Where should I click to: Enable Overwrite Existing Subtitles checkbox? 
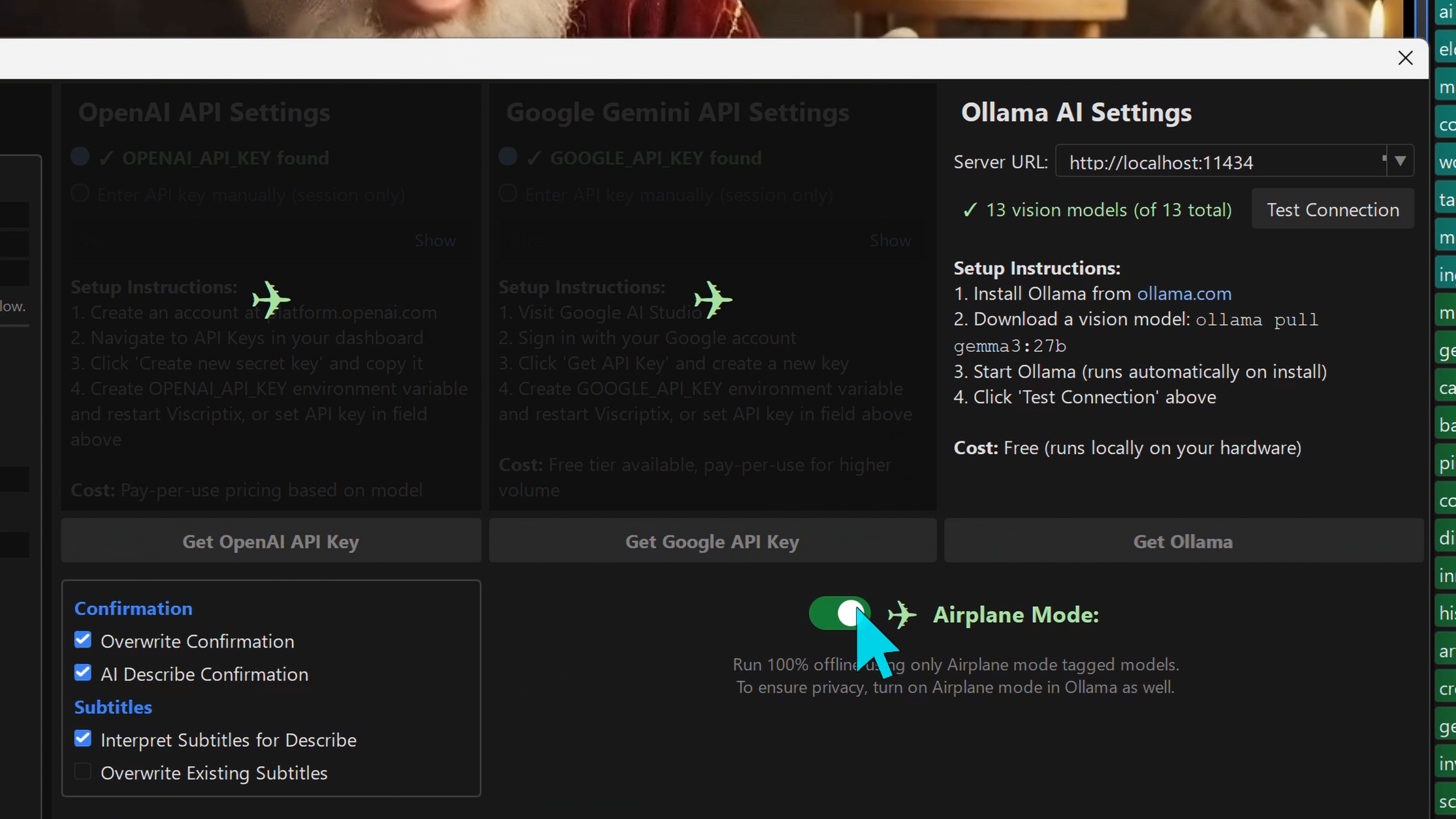83,772
